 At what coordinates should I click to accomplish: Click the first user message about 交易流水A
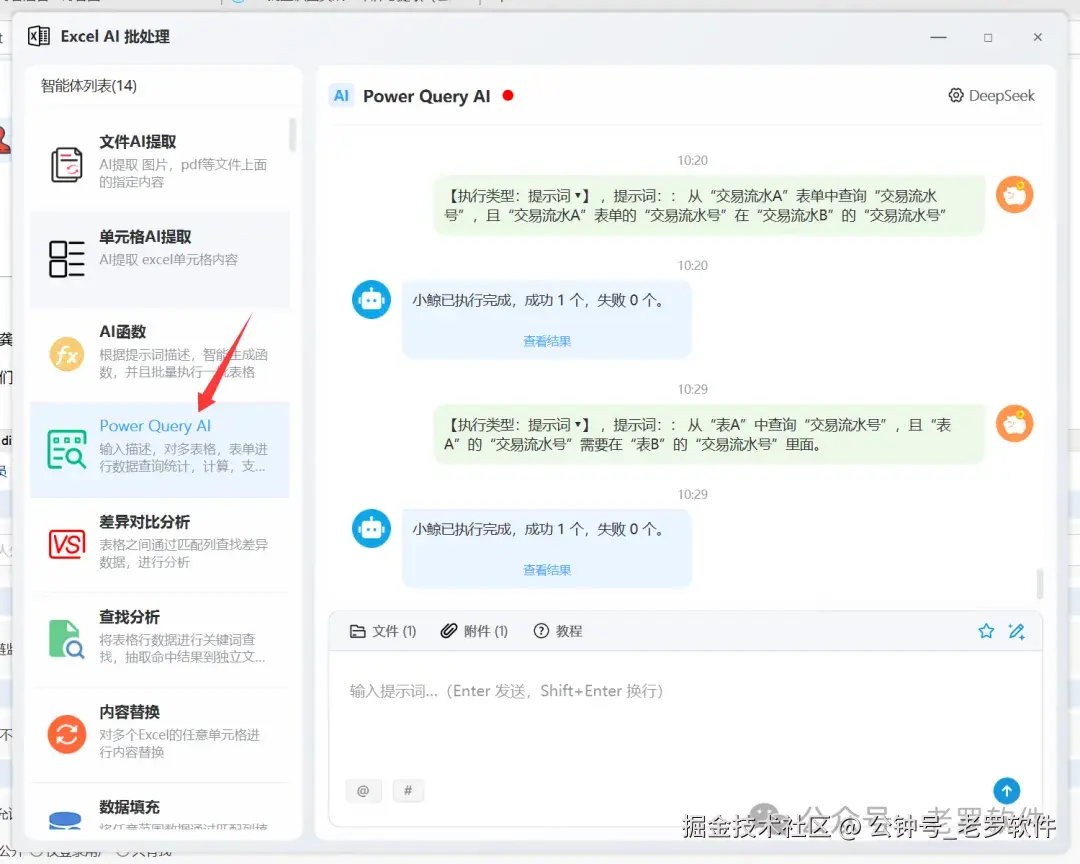709,205
